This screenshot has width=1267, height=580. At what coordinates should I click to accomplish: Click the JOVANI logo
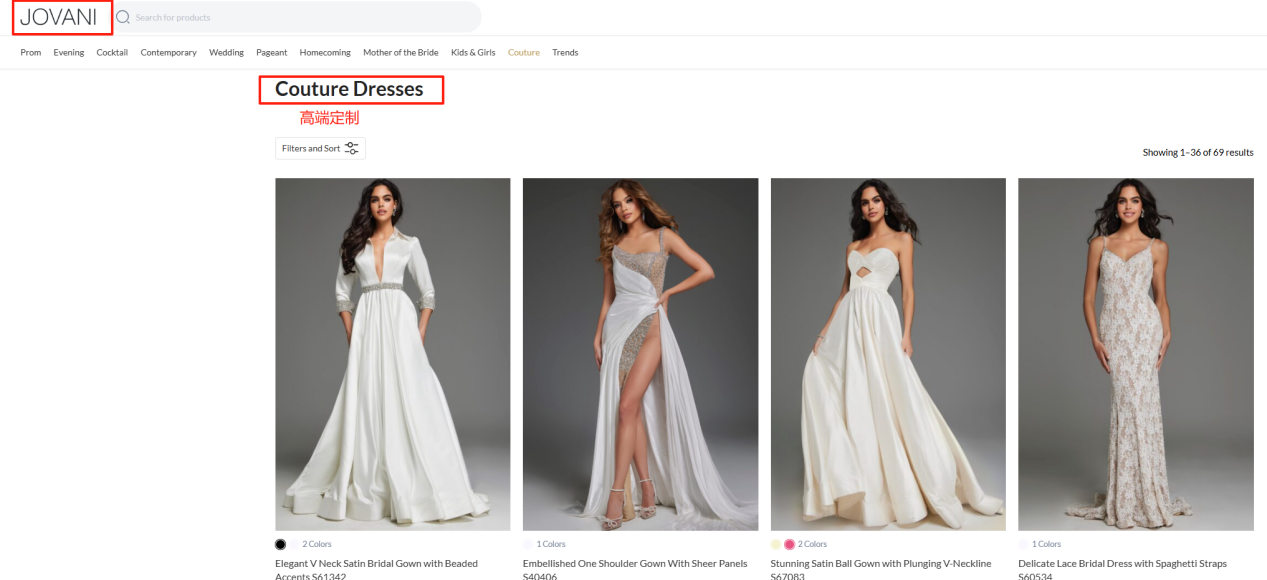click(x=58, y=17)
